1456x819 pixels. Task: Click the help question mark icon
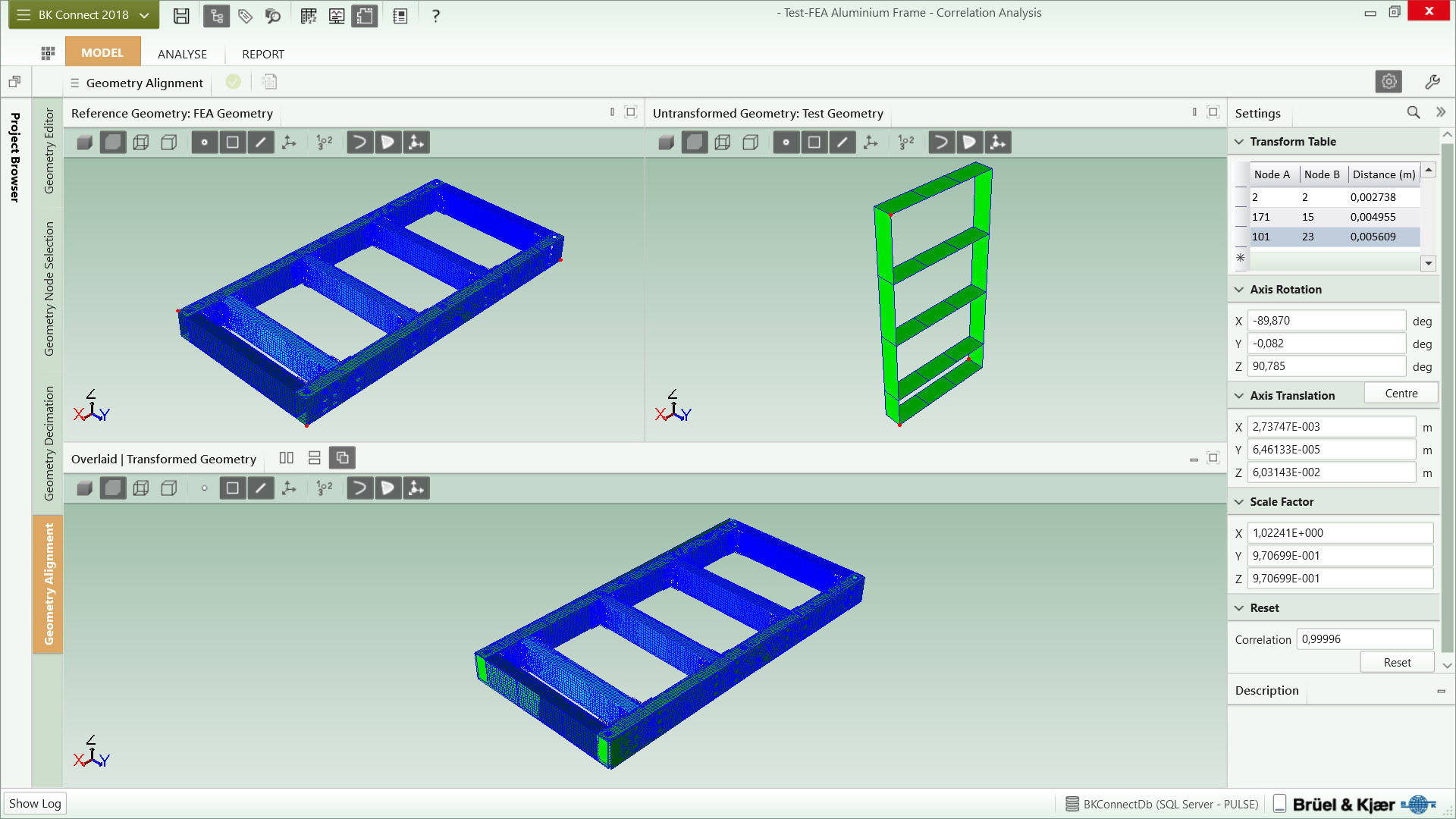(435, 15)
